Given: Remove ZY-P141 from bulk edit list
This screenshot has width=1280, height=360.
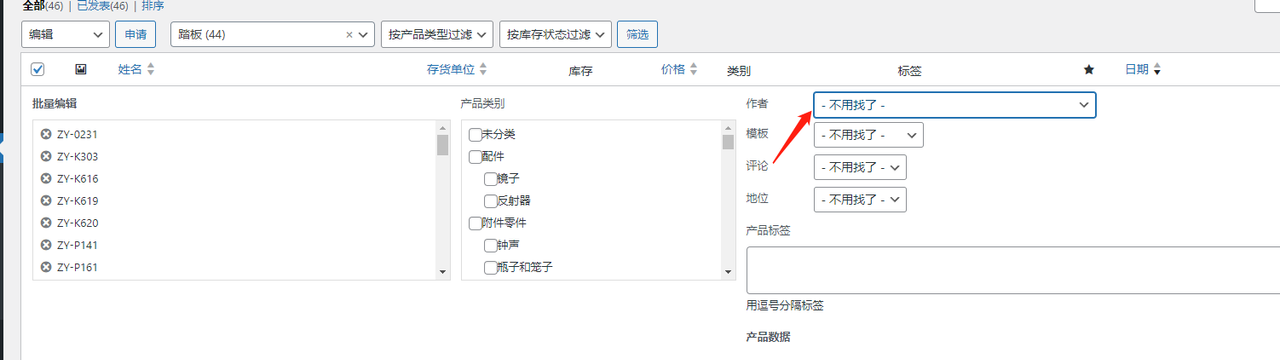Looking at the screenshot, I should point(46,245).
